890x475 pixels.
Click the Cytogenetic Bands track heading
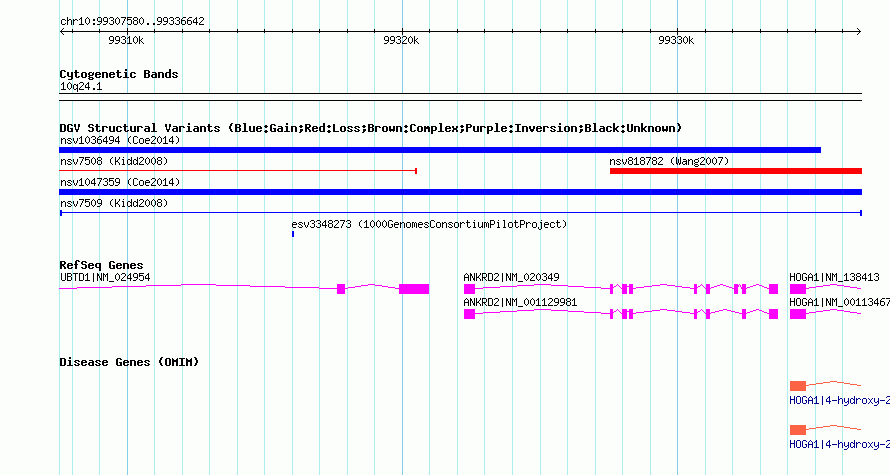[119, 74]
